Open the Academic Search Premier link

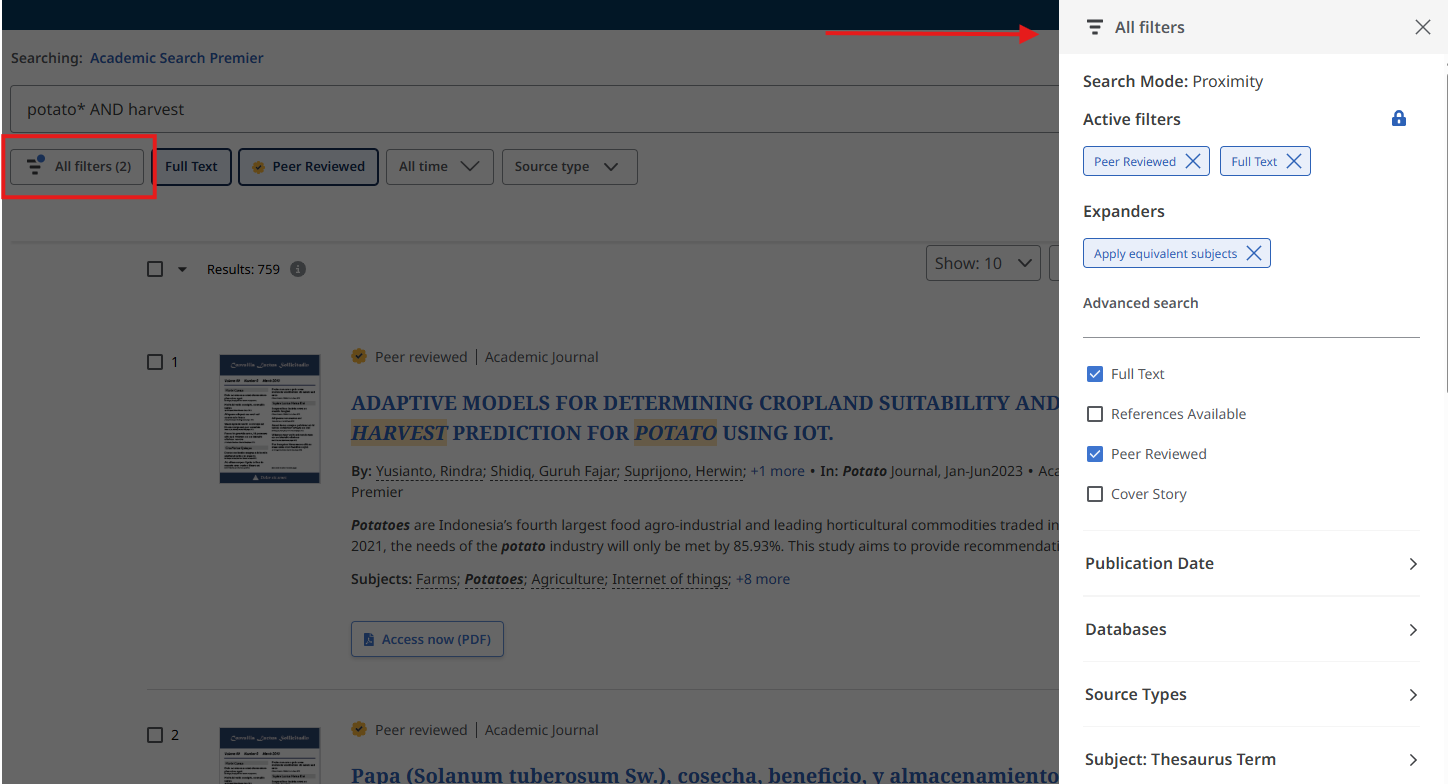point(177,58)
